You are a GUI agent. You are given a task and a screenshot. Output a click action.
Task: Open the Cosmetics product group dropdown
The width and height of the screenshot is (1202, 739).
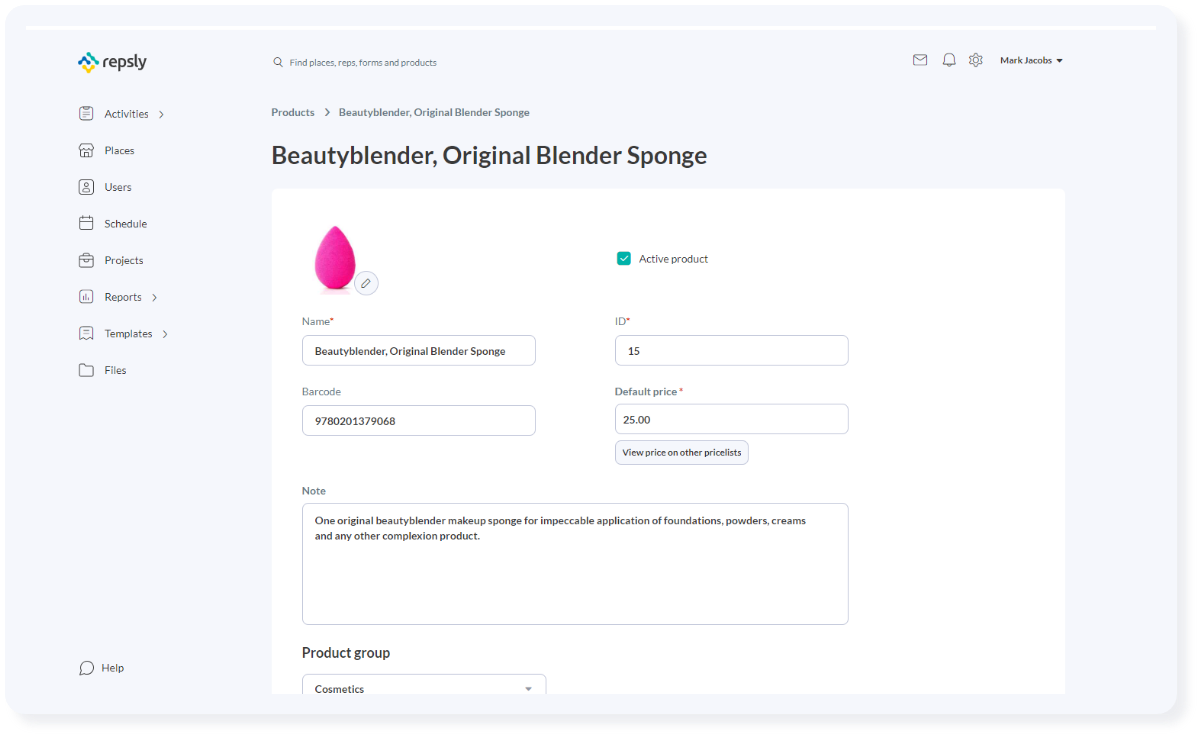[424, 688]
